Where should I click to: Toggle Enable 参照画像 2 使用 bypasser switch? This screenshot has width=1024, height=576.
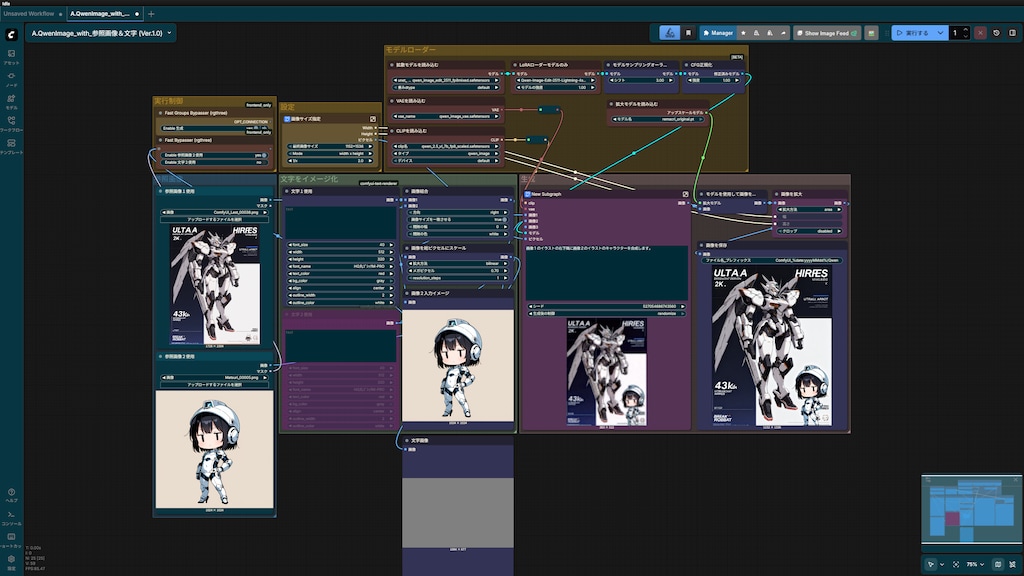pos(264,155)
